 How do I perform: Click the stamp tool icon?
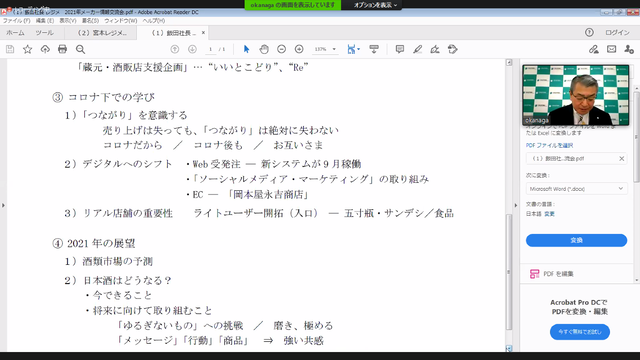(x=452, y=49)
